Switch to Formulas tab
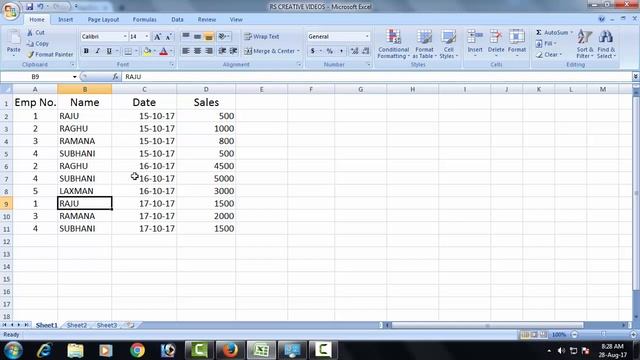 (144, 20)
